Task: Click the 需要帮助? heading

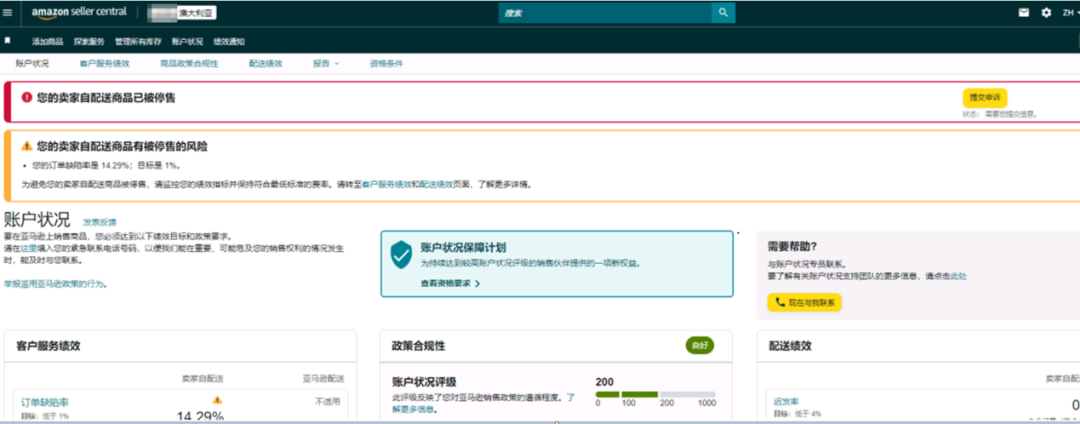Action: pyautogui.click(x=792, y=246)
